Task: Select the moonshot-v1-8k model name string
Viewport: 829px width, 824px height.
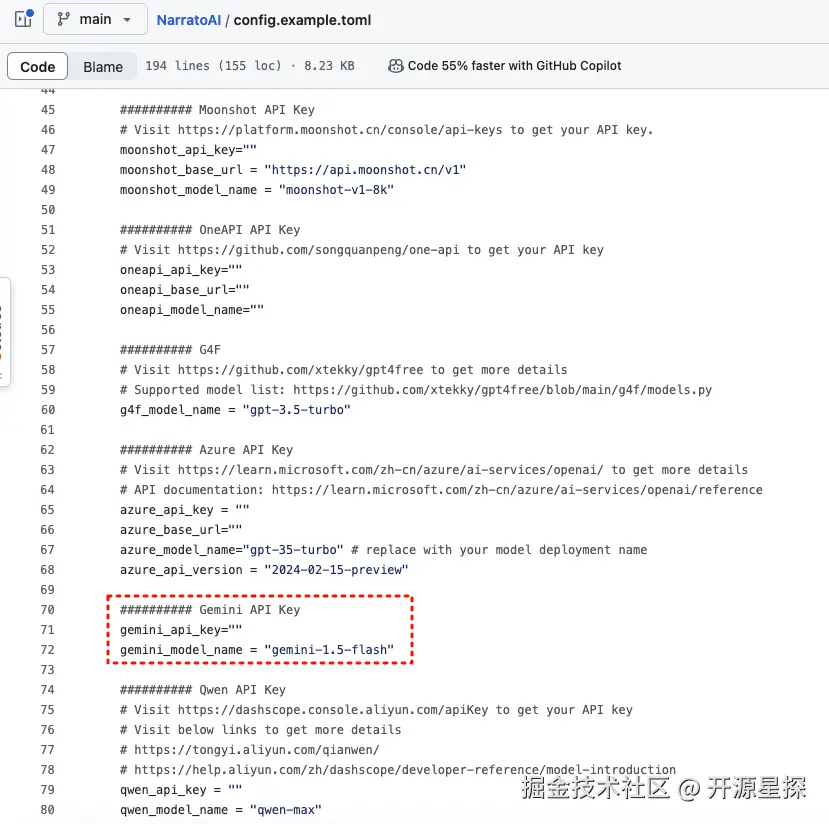Action: coord(336,190)
